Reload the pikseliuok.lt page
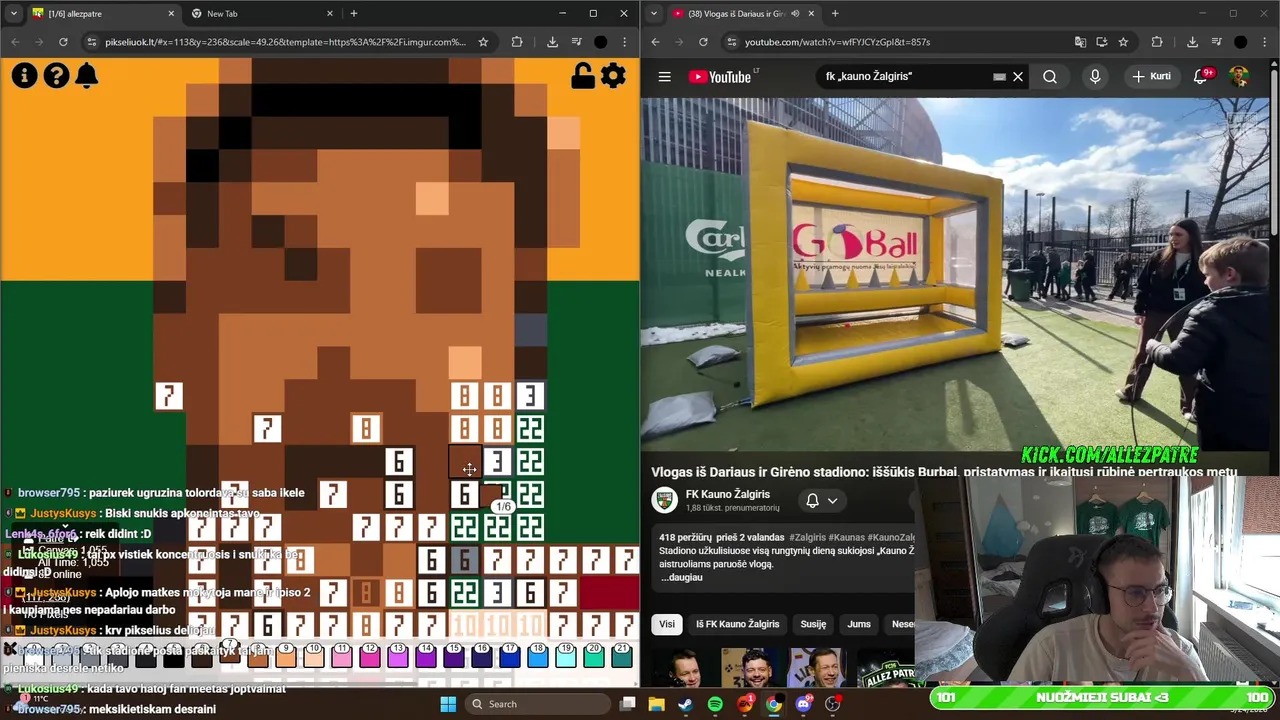 tap(63, 42)
